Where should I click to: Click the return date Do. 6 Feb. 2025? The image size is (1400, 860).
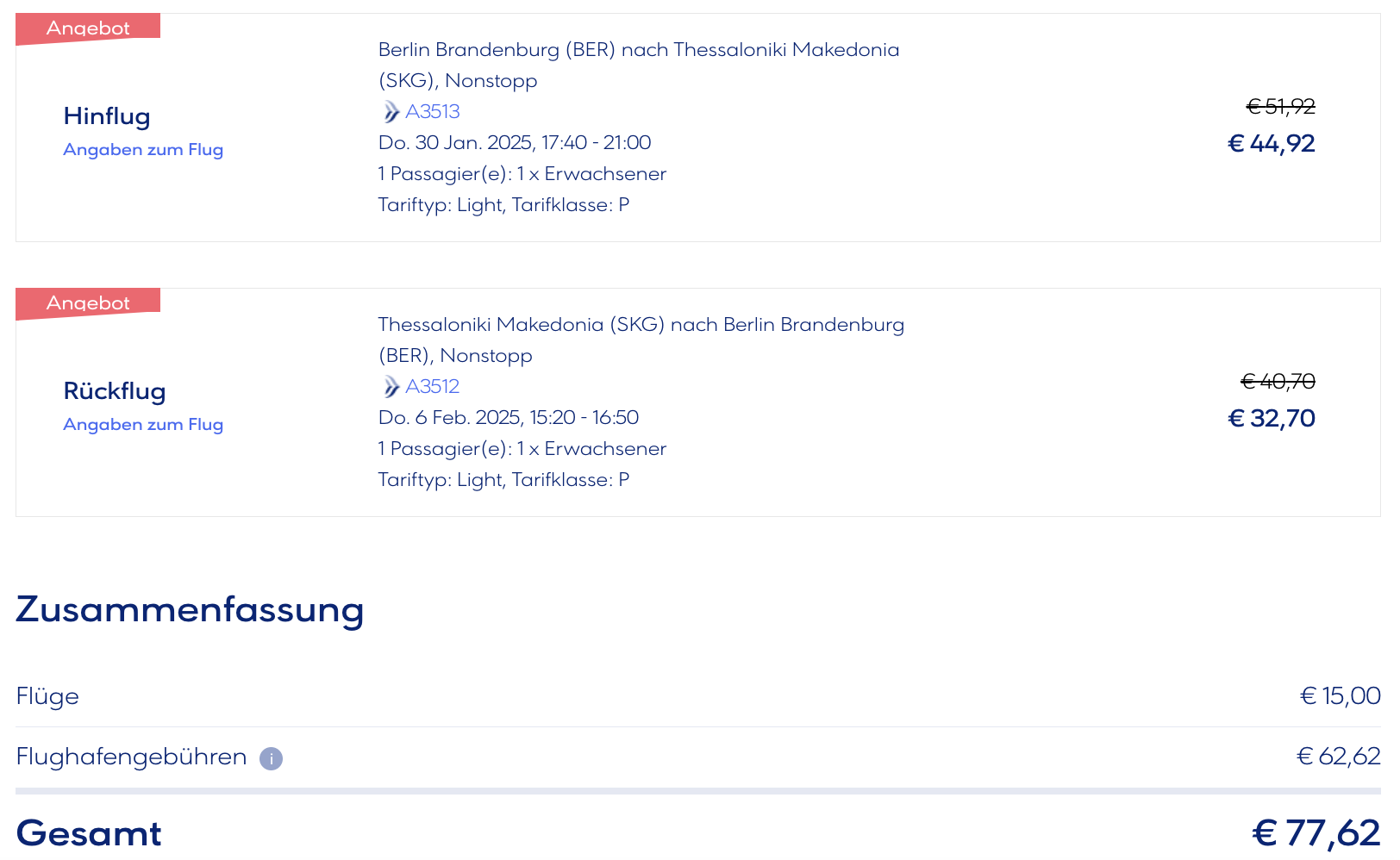point(449,418)
